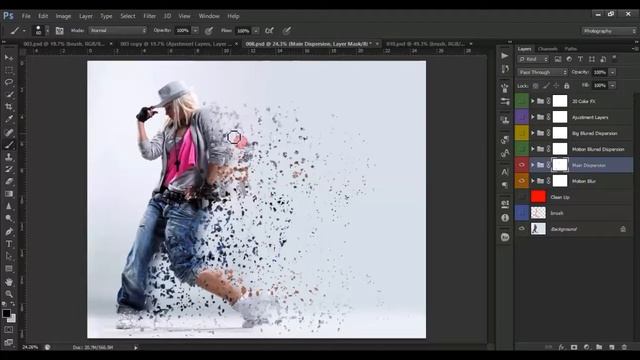Select the Brush tool in the toolbox

tap(9, 144)
